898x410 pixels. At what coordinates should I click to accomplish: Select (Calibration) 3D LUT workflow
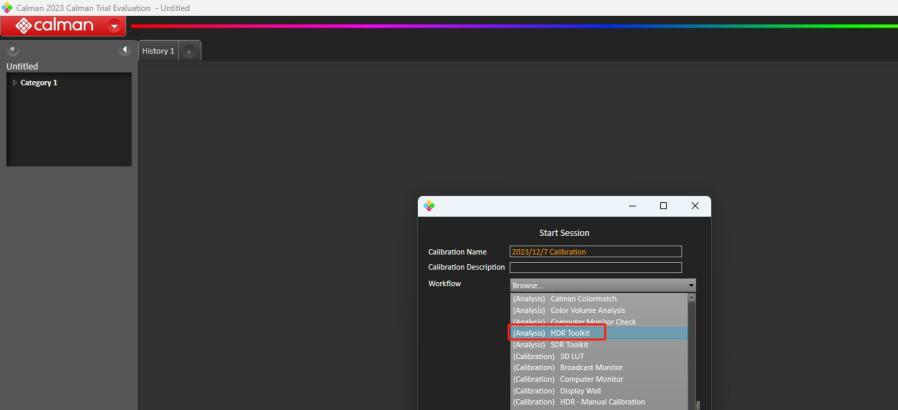599,356
